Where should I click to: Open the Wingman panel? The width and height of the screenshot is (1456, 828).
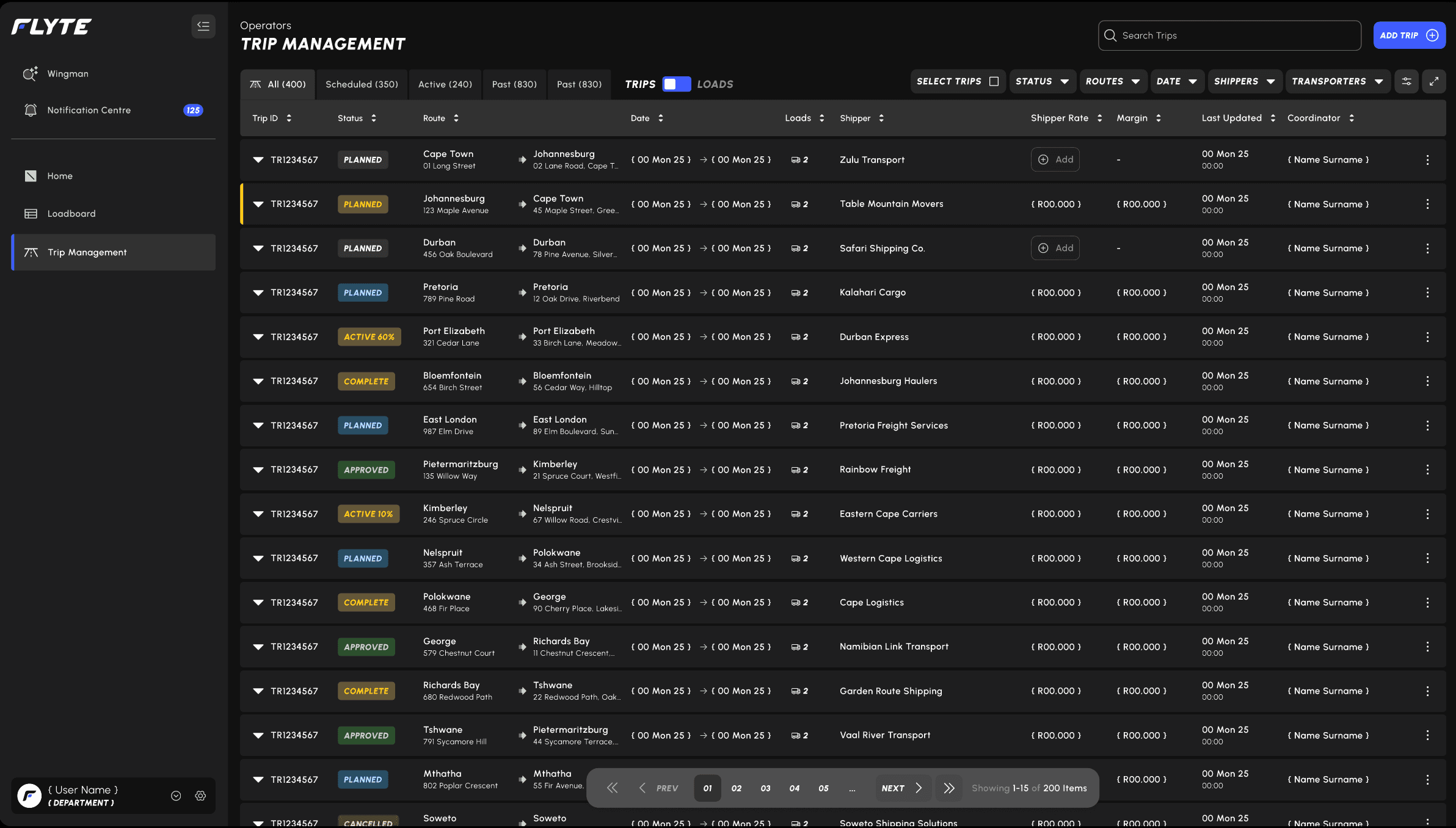click(68, 73)
